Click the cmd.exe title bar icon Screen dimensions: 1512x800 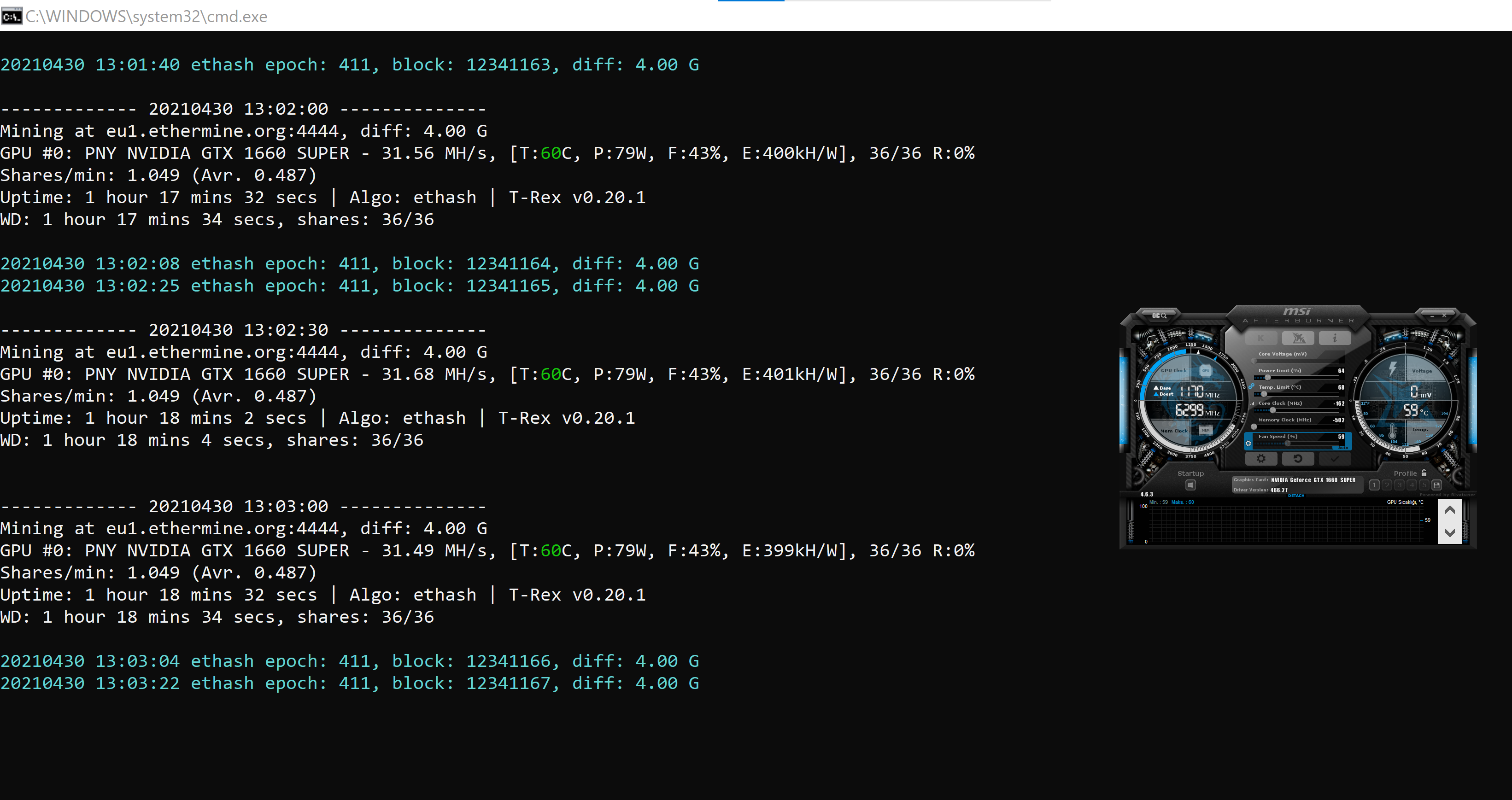[x=11, y=17]
